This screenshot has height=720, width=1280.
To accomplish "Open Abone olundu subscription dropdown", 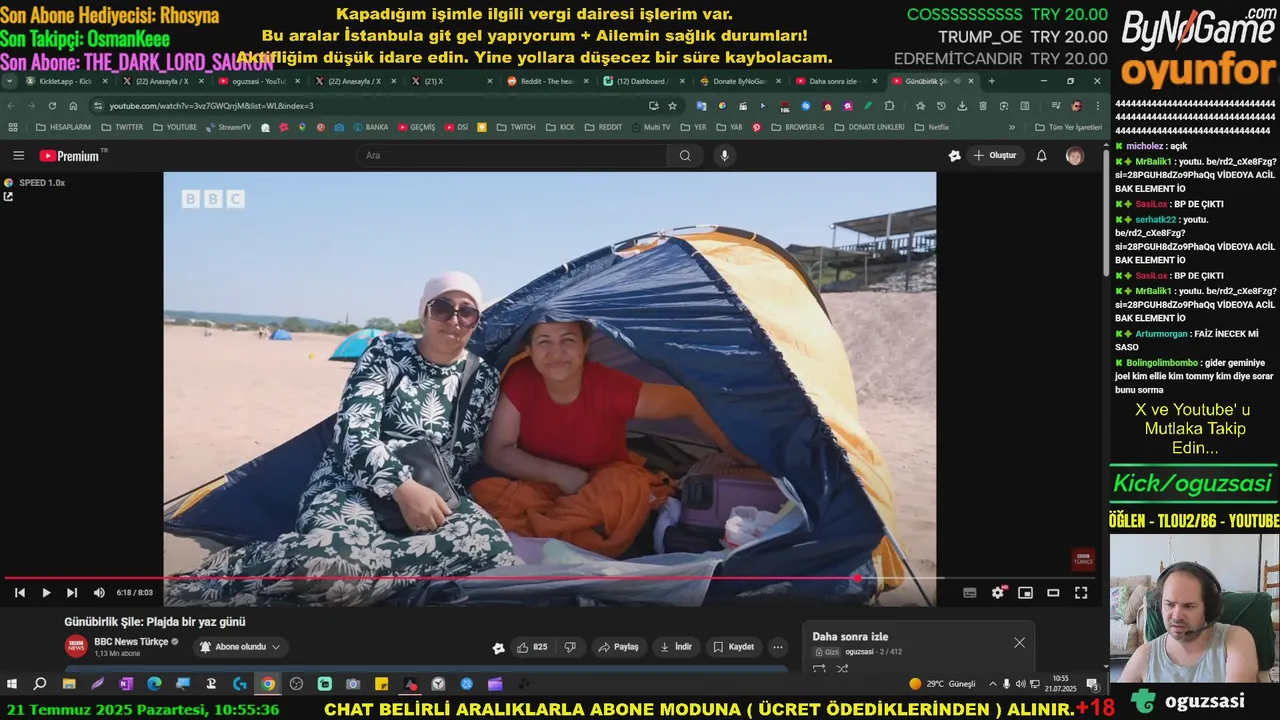I will [240, 647].
